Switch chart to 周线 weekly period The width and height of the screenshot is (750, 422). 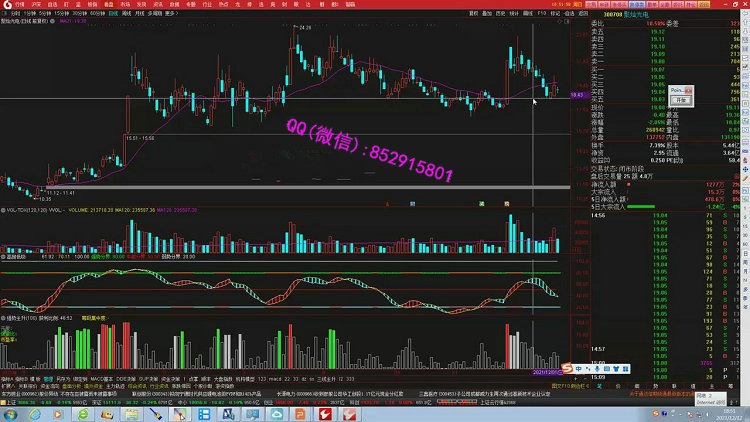pos(122,13)
